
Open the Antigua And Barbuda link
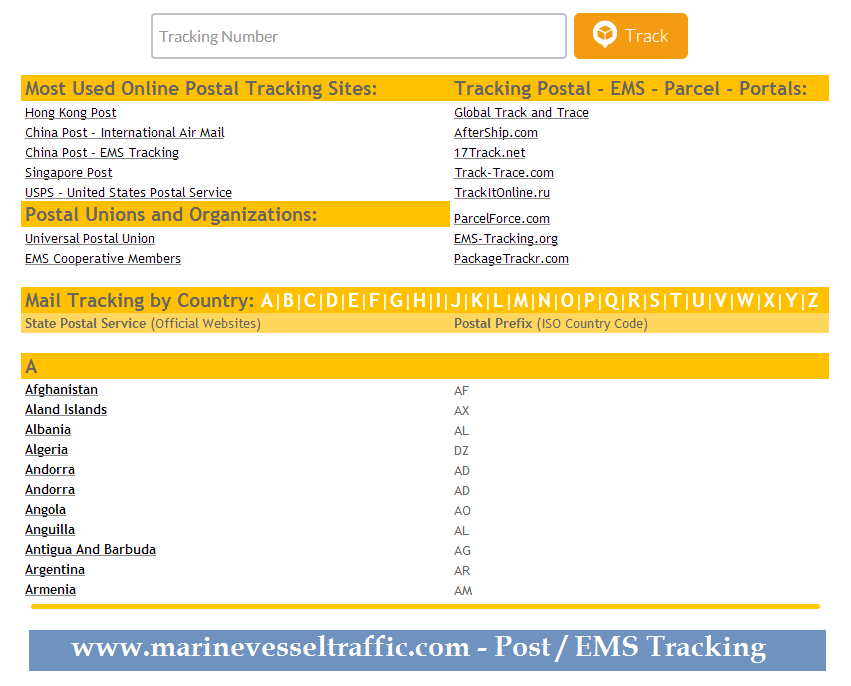pyautogui.click(x=90, y=550)
